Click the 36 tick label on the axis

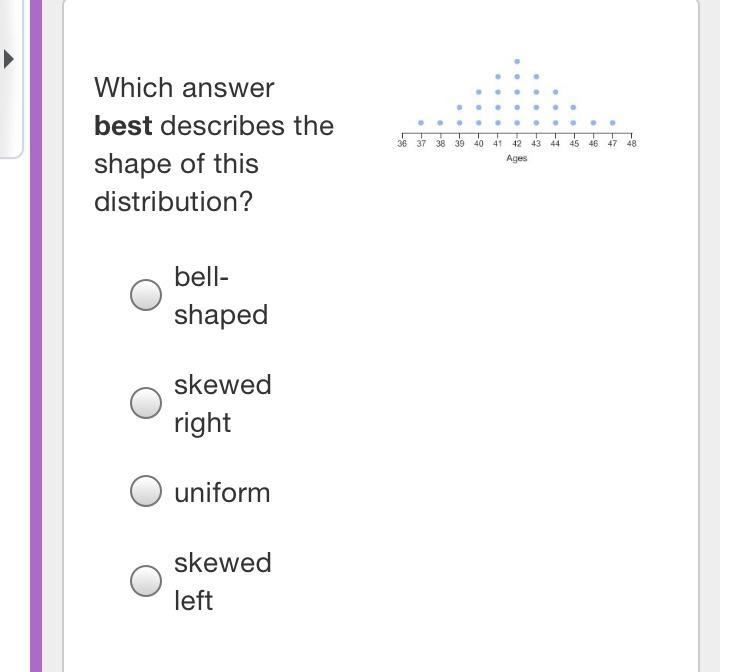click(x=402, y=143)
